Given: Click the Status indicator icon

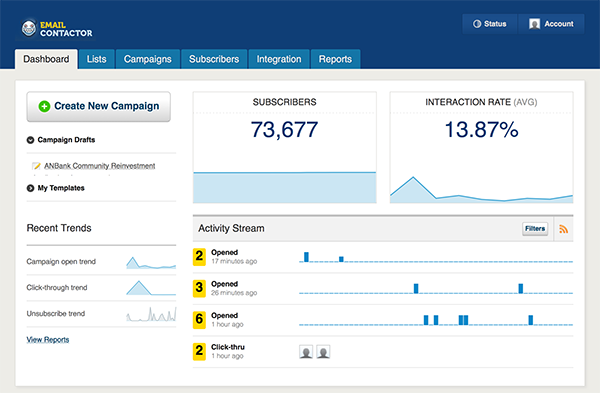Looking at the screenshot, I should [x=477, y=24].
